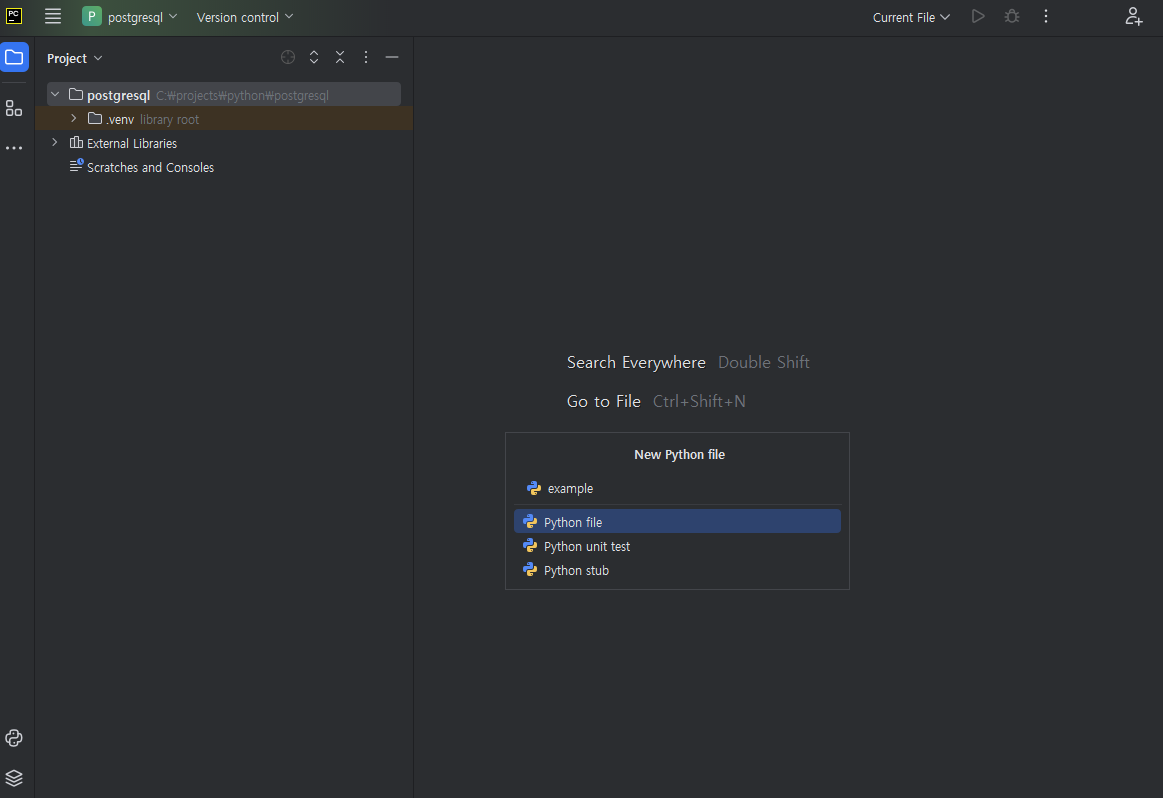
Task: Debug the current file with the bug icon
Action: 1012,16
